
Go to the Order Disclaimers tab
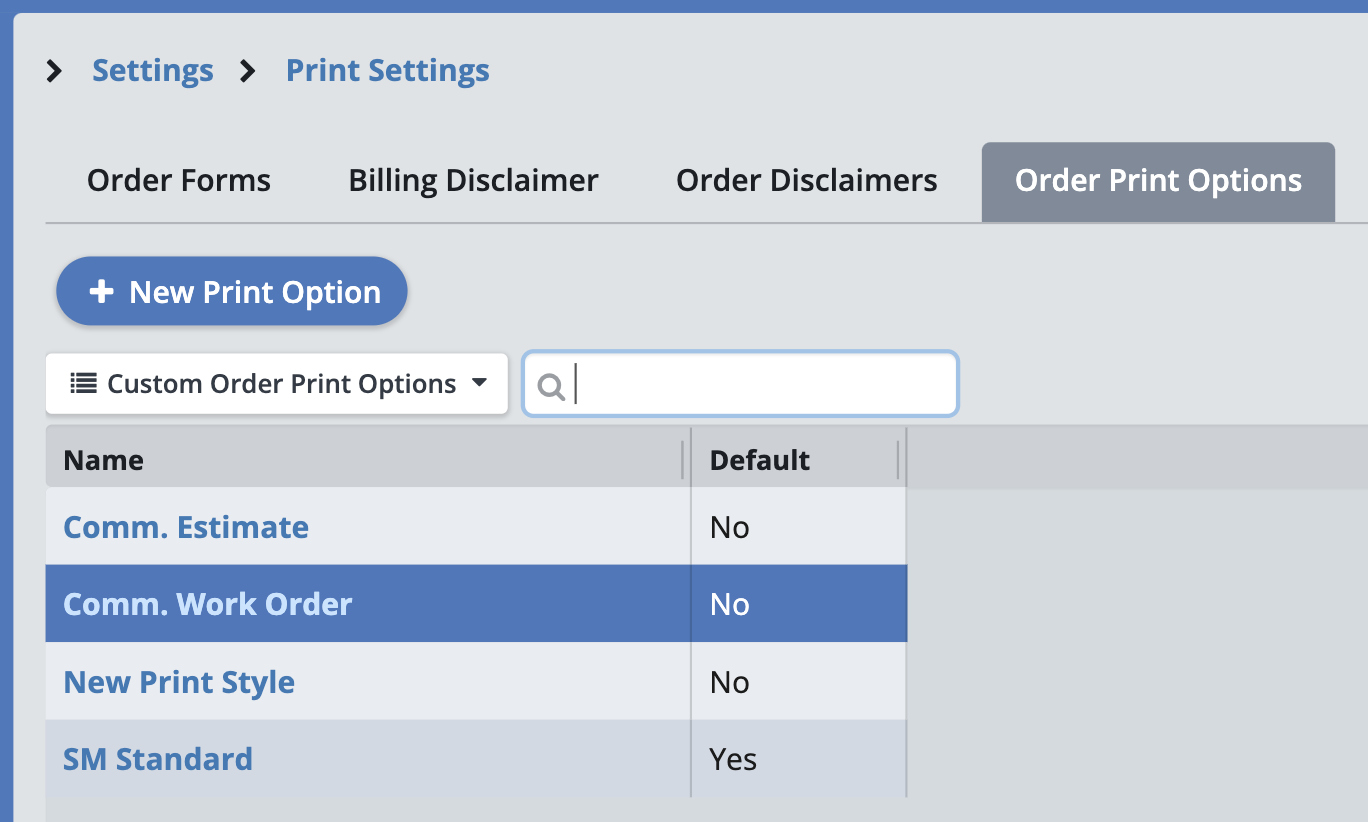point(806,181)
